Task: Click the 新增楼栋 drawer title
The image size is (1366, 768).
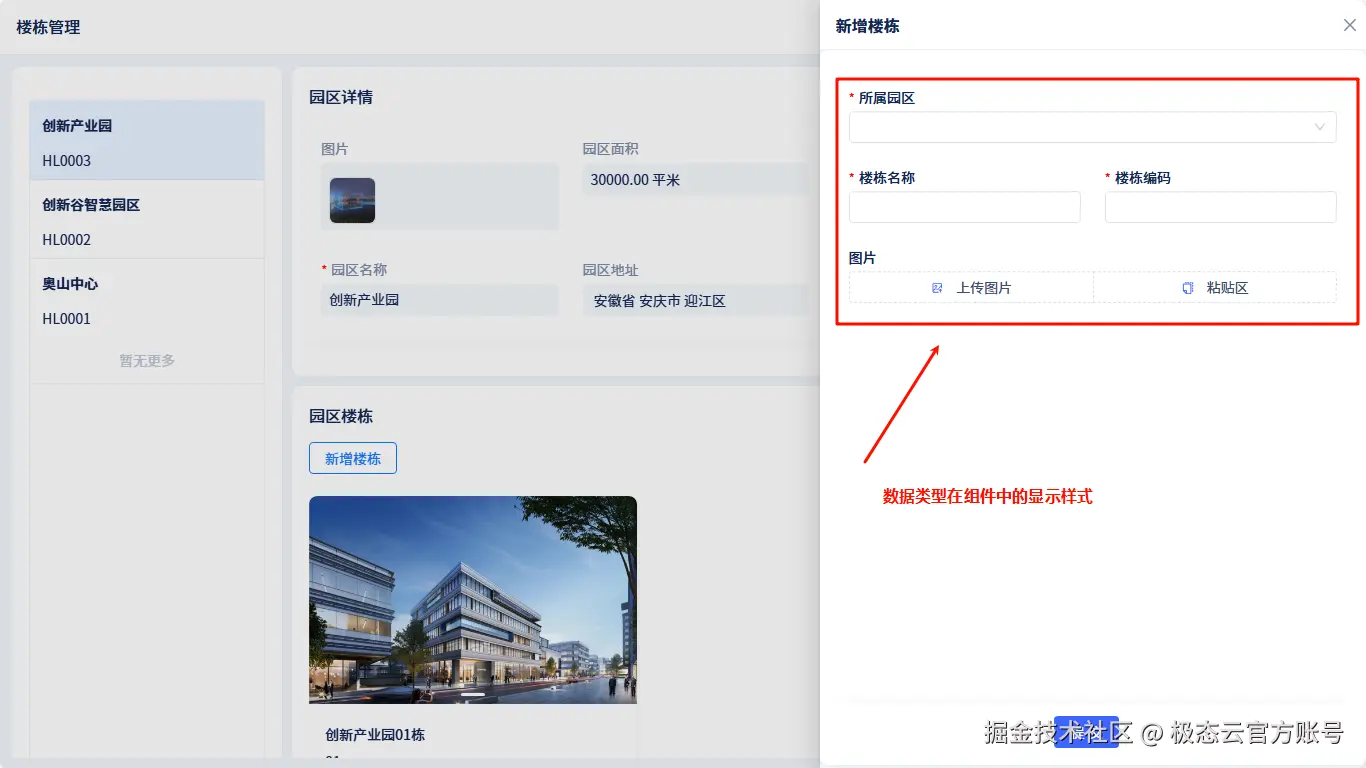Action: [x=868, y=26]
